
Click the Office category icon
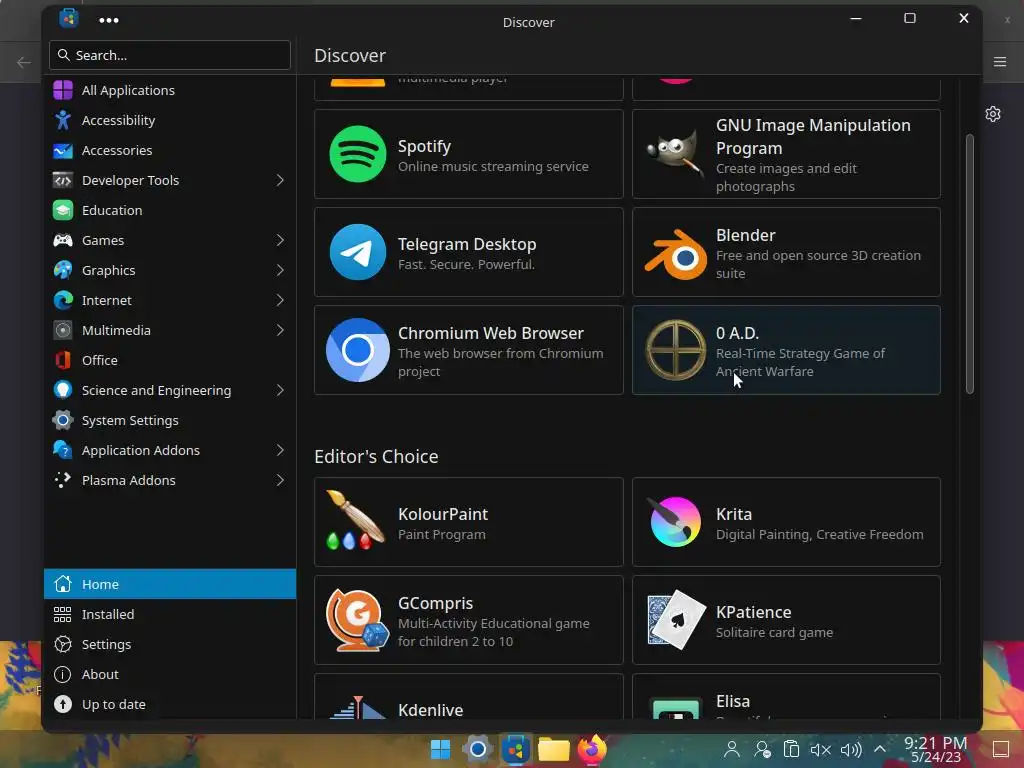click(x=63, y=360)
